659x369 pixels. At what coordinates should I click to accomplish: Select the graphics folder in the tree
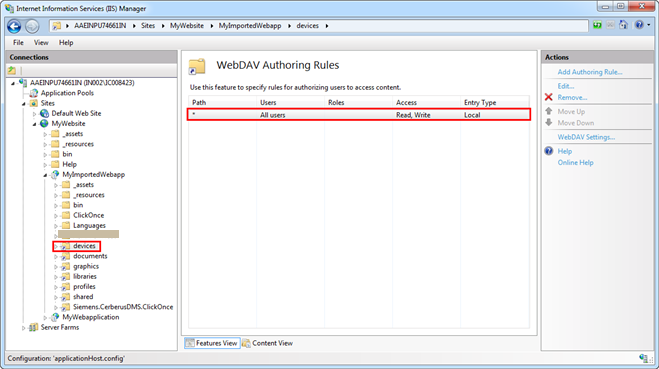[86, 266]
